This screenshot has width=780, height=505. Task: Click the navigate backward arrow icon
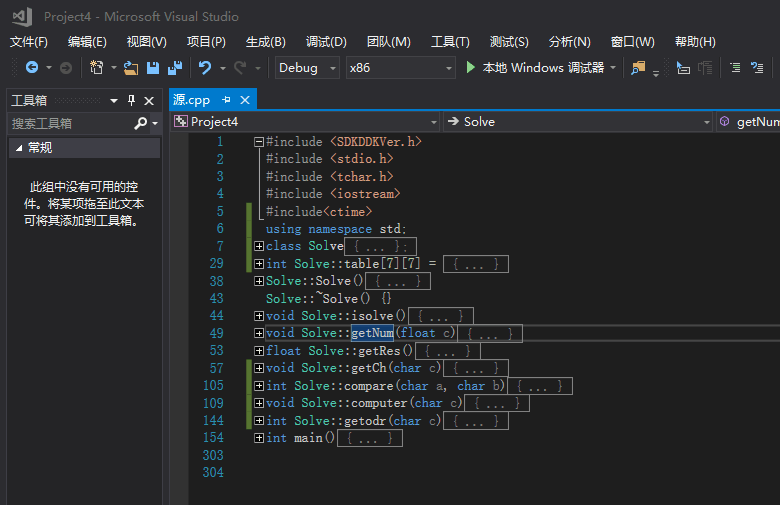[x=32, y=68]
